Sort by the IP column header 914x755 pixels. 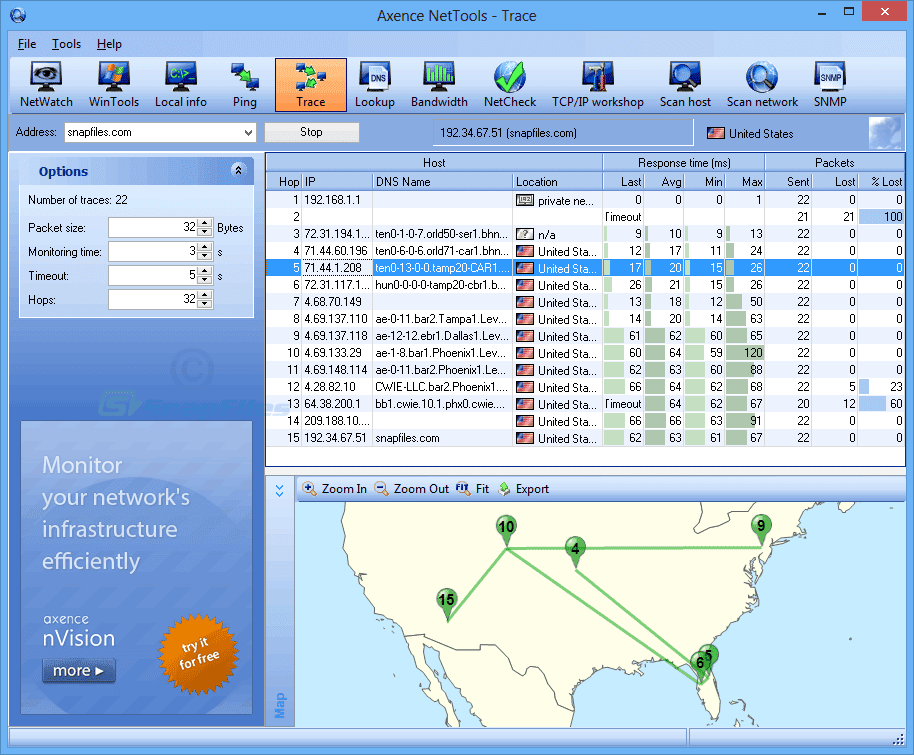(337, 181)
